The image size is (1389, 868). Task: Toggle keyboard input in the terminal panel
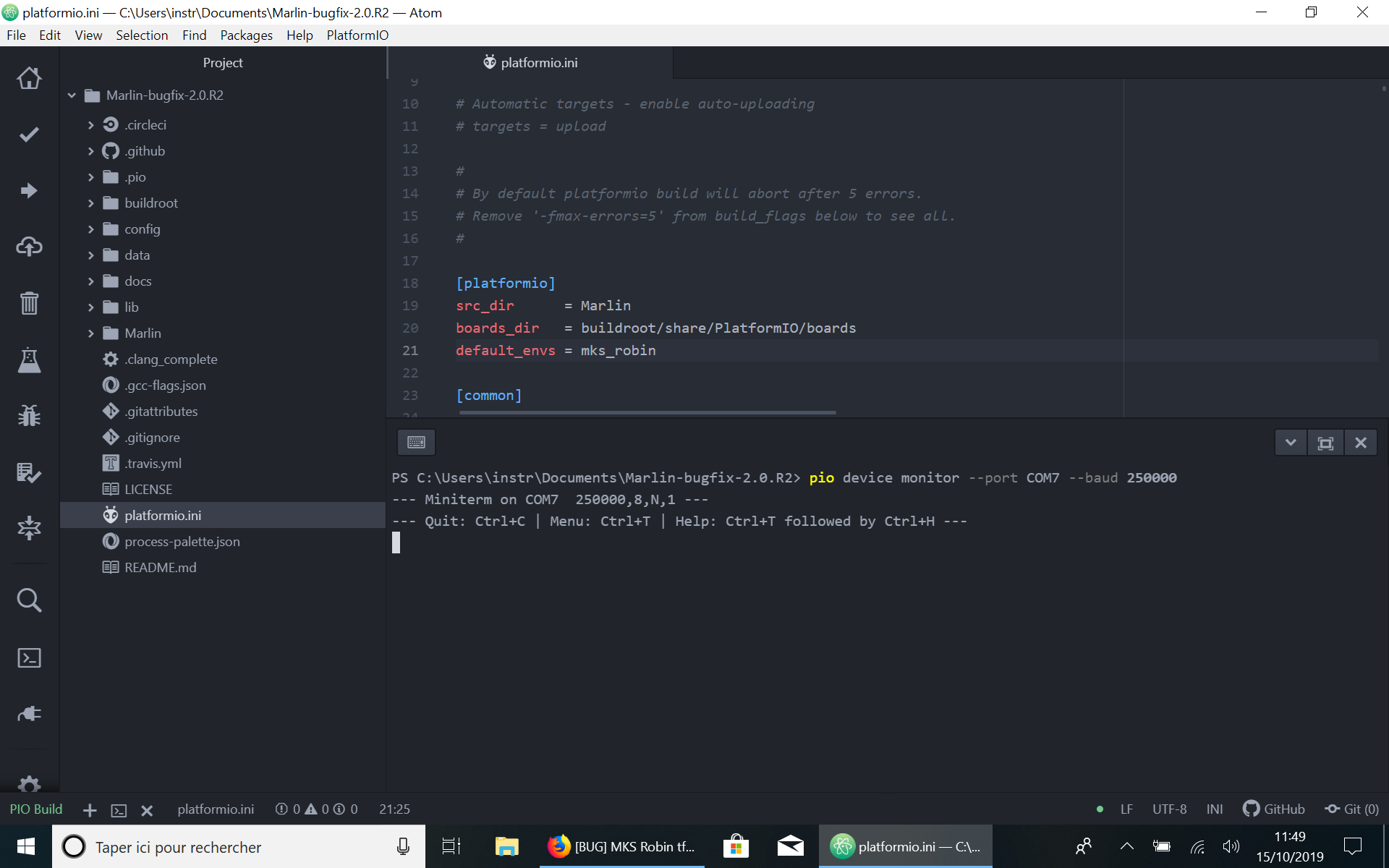pyautogui.click(x=416, y=442)
